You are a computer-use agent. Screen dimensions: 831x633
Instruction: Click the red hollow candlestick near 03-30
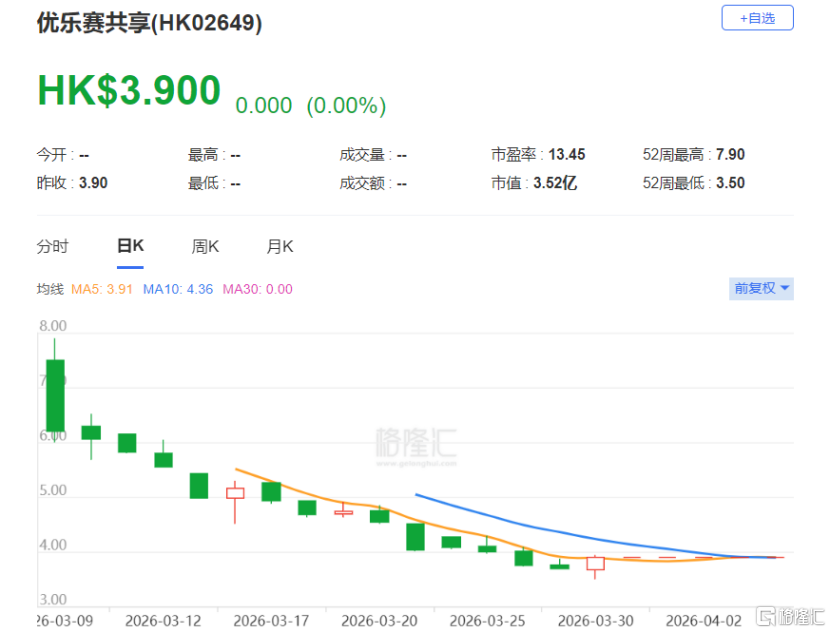coord(595,564)
